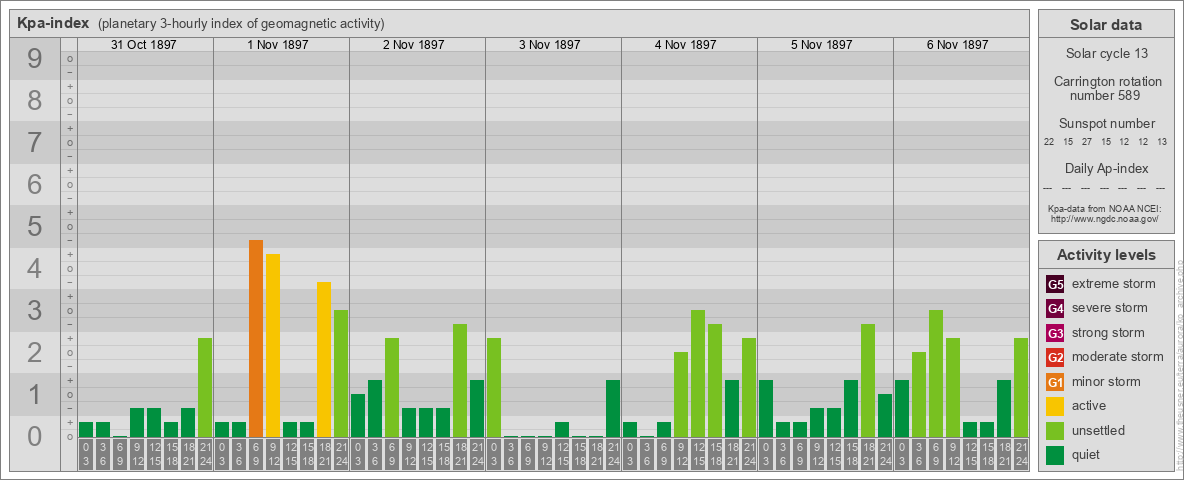Click the tallest 4 Nov bar at 12-15h

[698, 374]
